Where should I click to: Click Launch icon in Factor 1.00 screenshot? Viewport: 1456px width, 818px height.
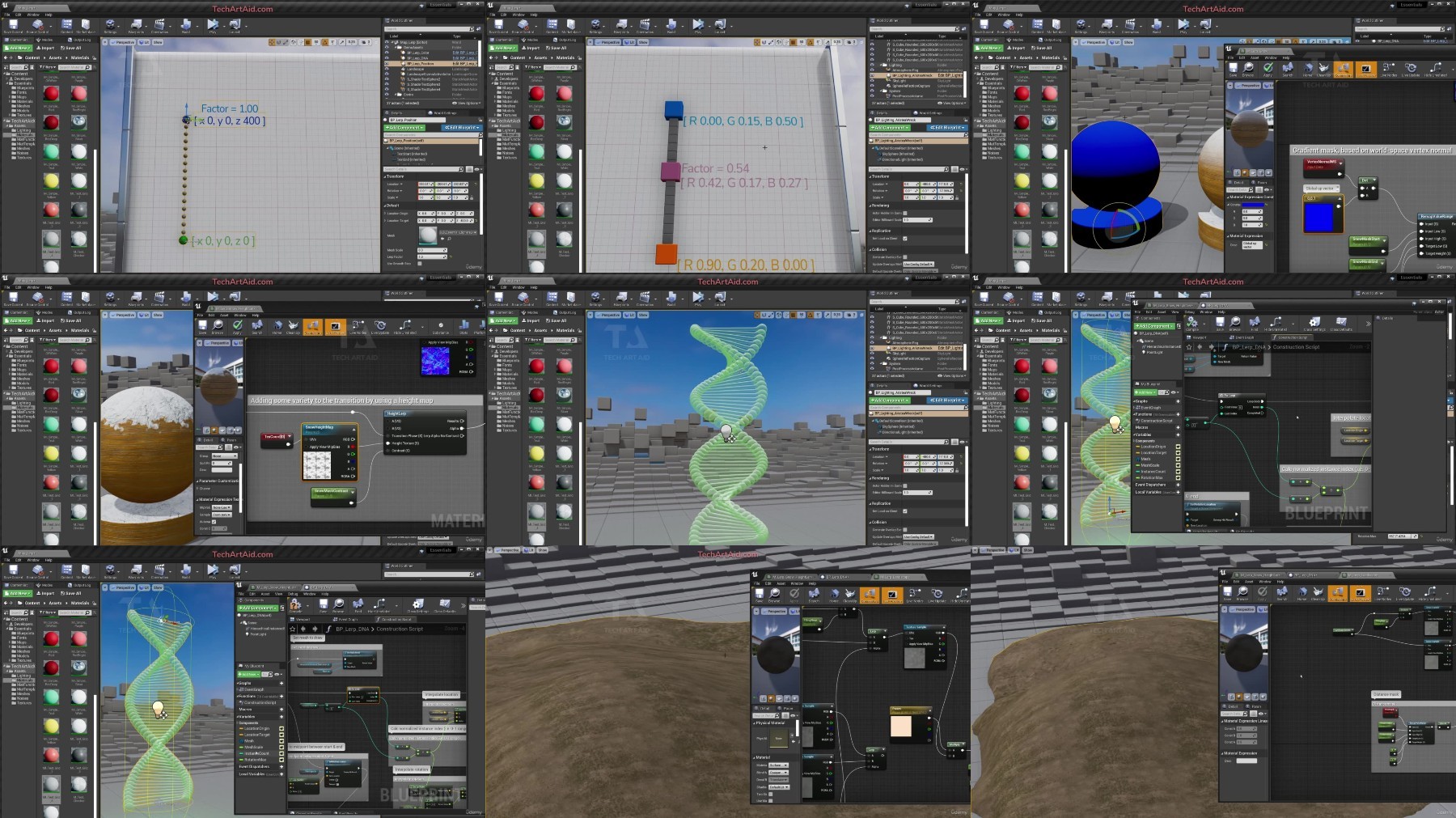pyautogui.click(x=235, y=27)
